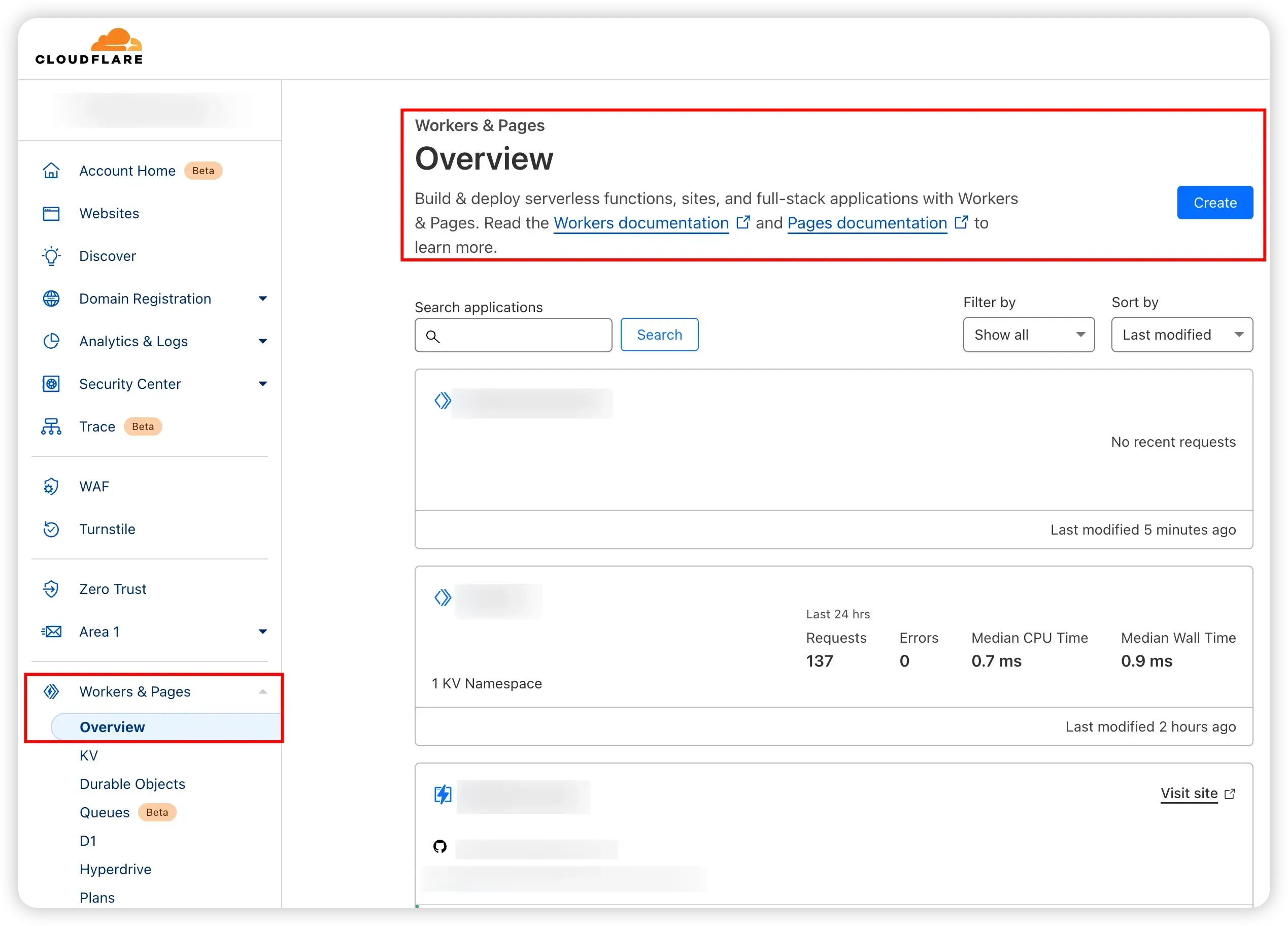The height and width of the screenshot is (926, 1288).
Task: Click the GitHub icon in the Pages card
Action: (440, 846)
